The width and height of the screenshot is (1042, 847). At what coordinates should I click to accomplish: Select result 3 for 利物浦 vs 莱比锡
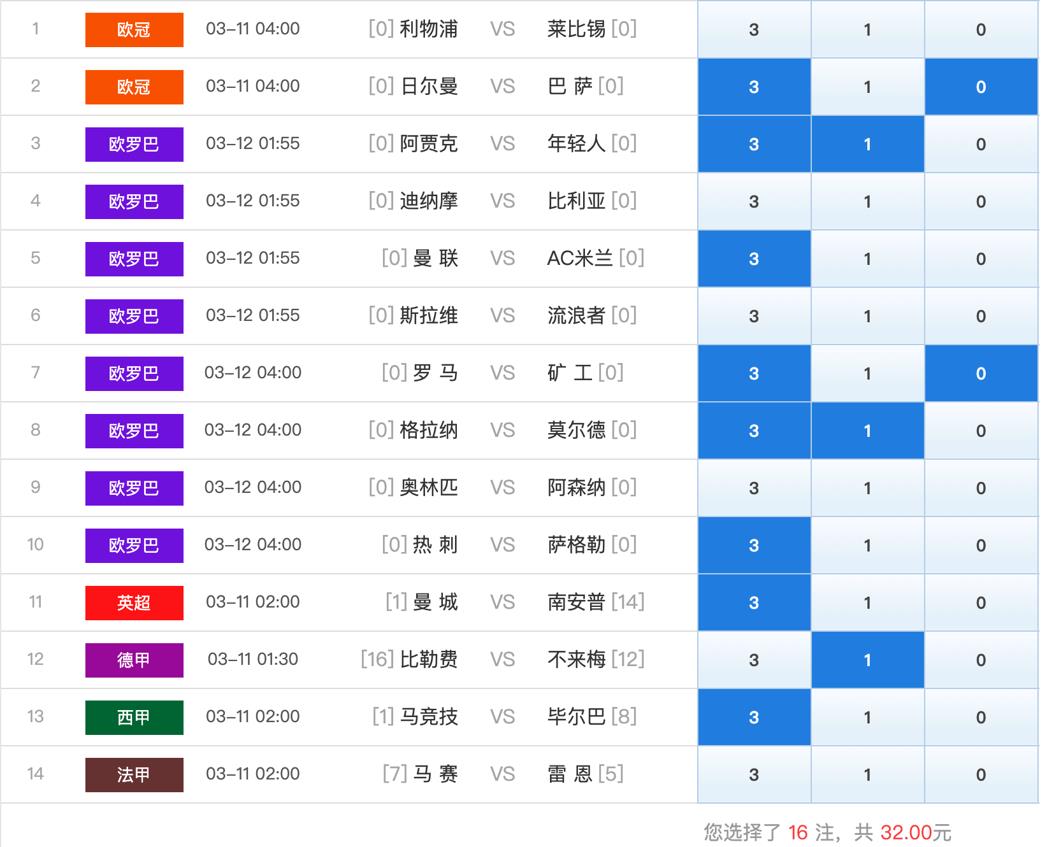[x=754, y=29]
